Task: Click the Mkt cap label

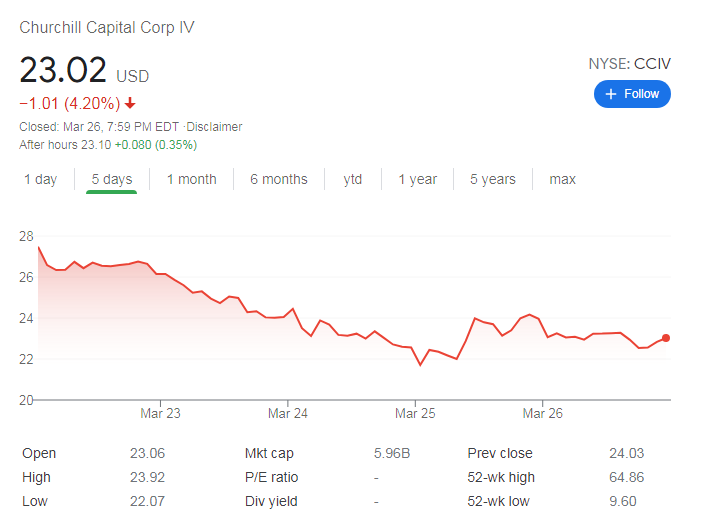Action: pos(269,453)
